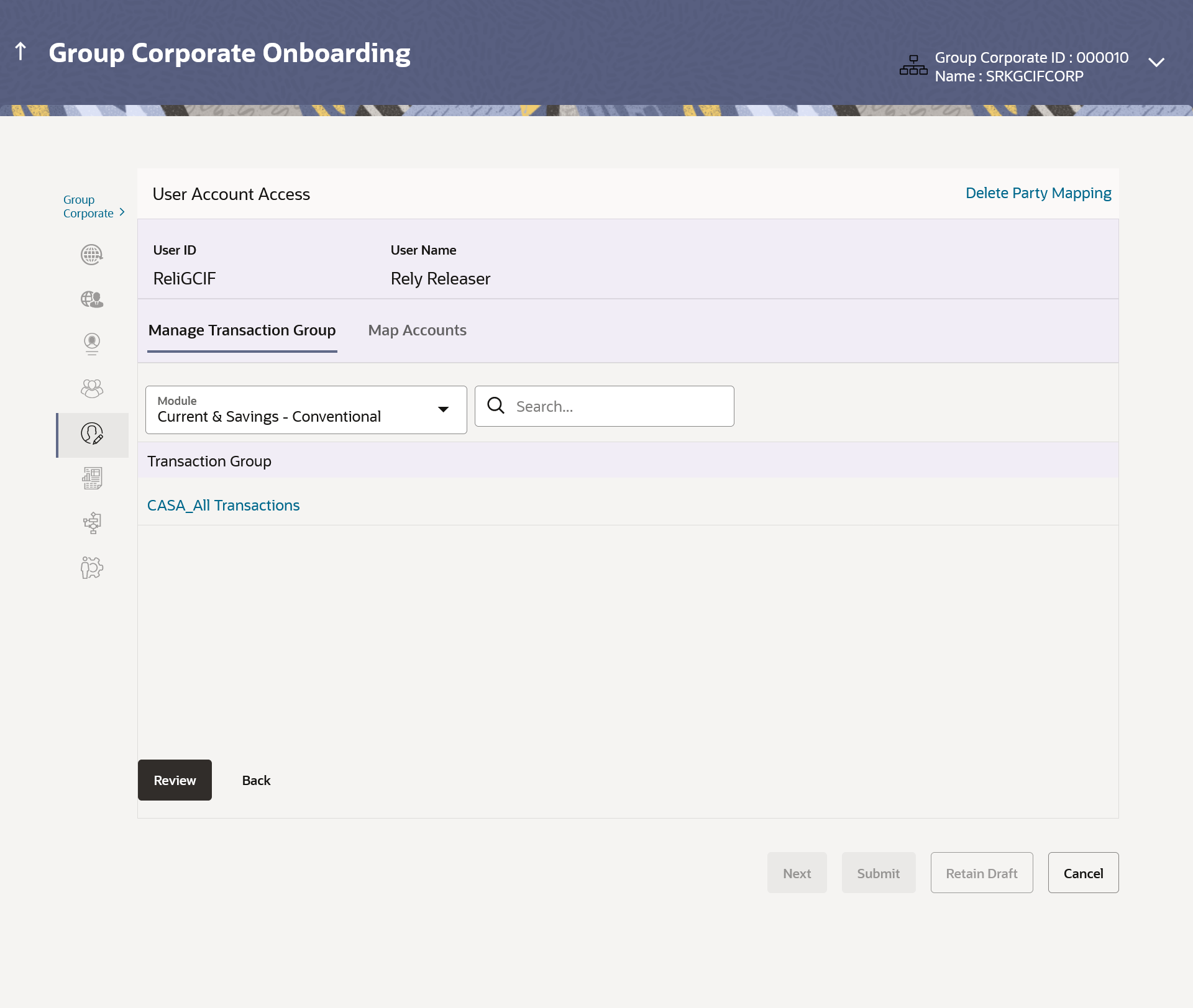Click Delete Party Mapping link
This screenshot has width=1193, height=1008.
coord(1038,193)
